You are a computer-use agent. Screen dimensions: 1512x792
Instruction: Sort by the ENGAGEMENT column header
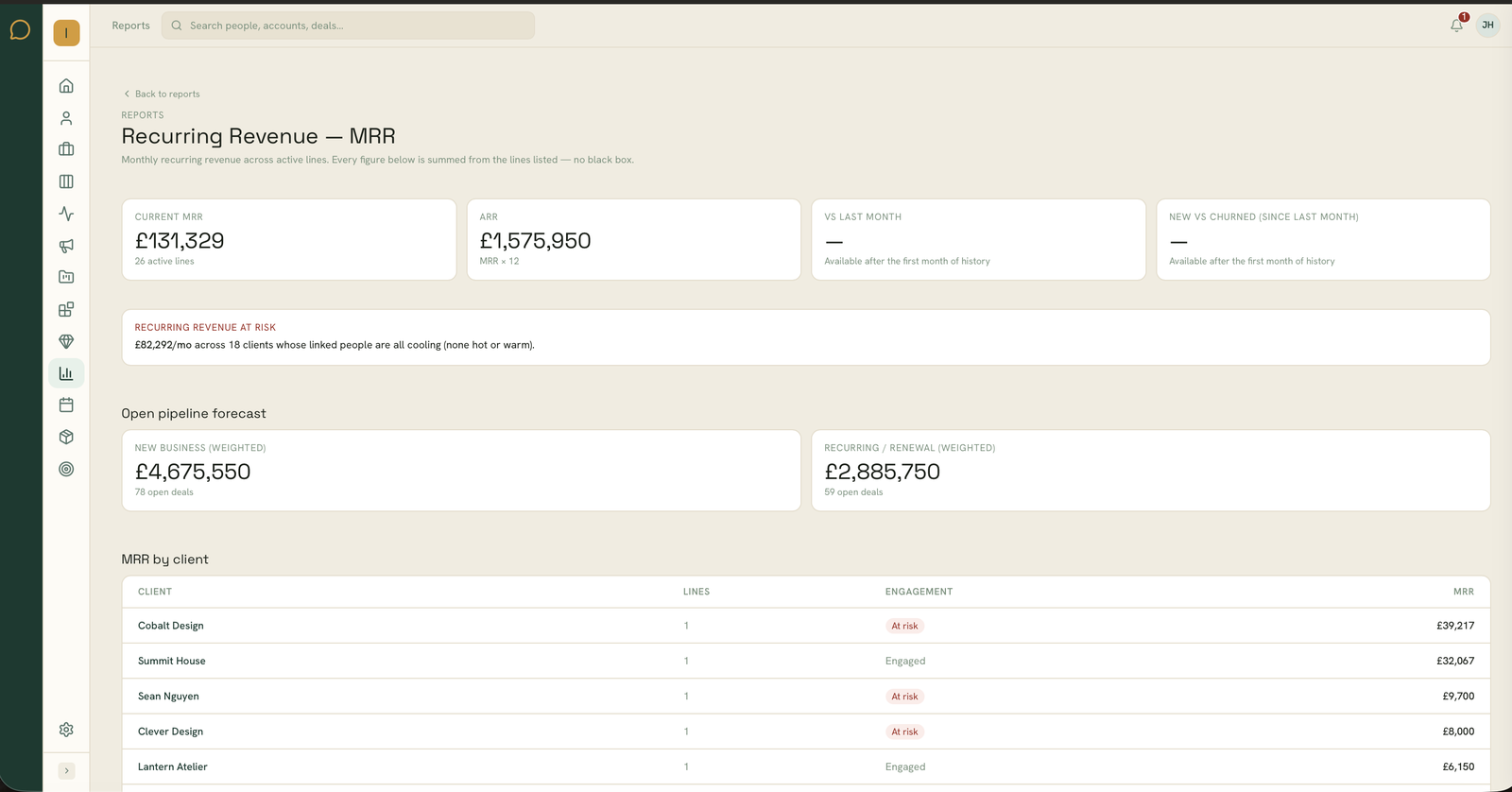pyautogui.click(x=919, y=592)
